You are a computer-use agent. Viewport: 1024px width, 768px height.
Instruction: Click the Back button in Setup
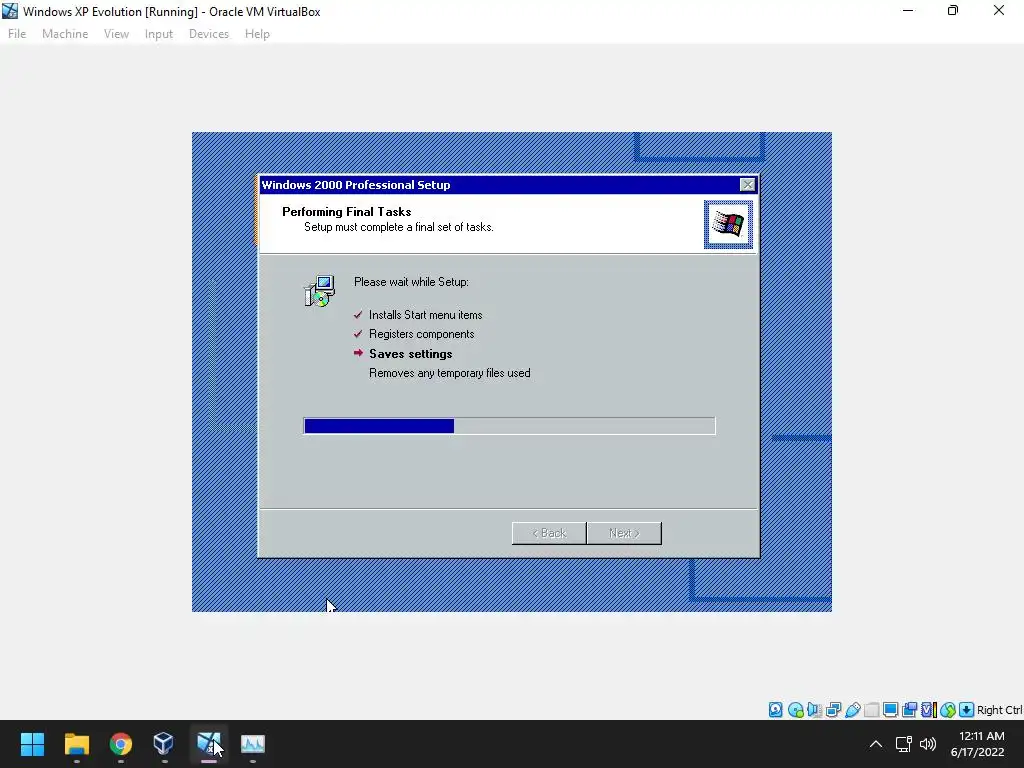549,533
